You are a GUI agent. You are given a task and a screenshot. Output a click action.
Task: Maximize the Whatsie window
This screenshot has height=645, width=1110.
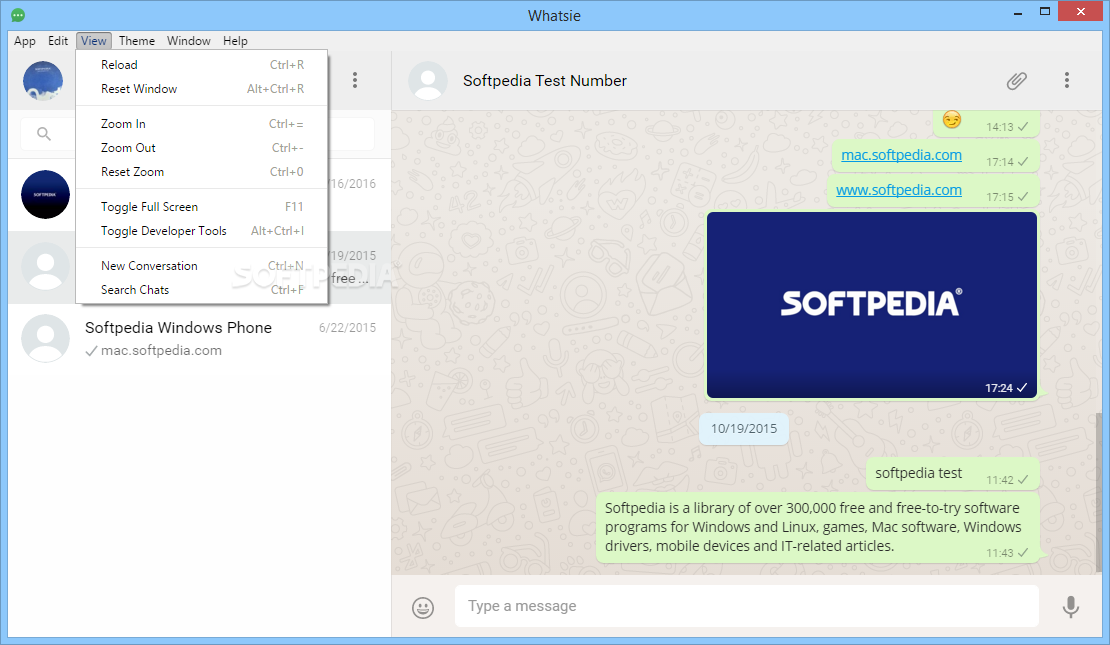tap(1045, 12)
